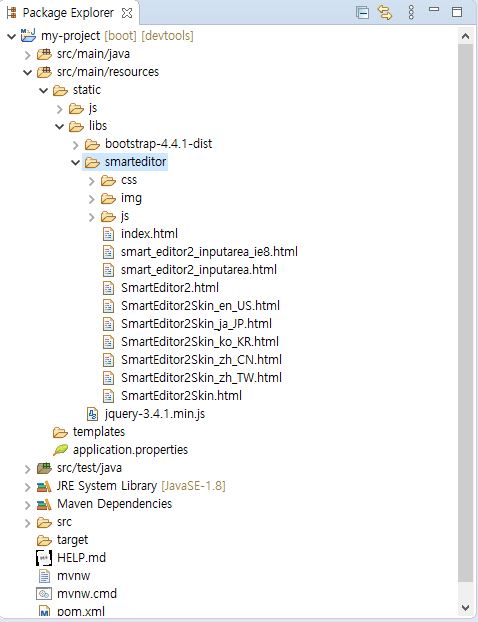Click the img folder icon

(x=109, y=198)
